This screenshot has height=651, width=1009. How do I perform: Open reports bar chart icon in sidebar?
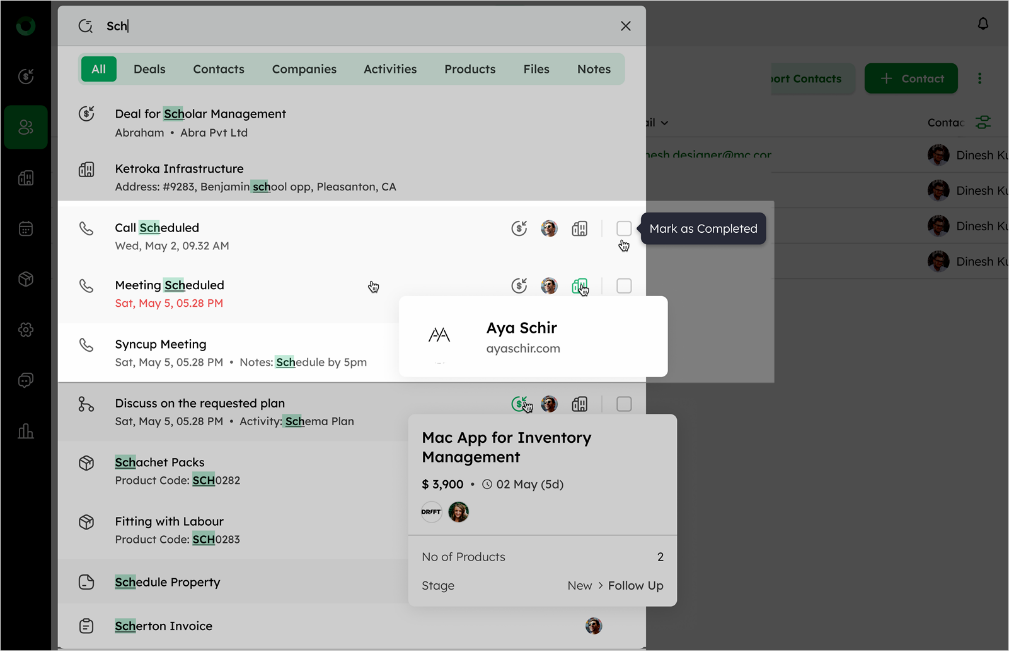point(26,431)
